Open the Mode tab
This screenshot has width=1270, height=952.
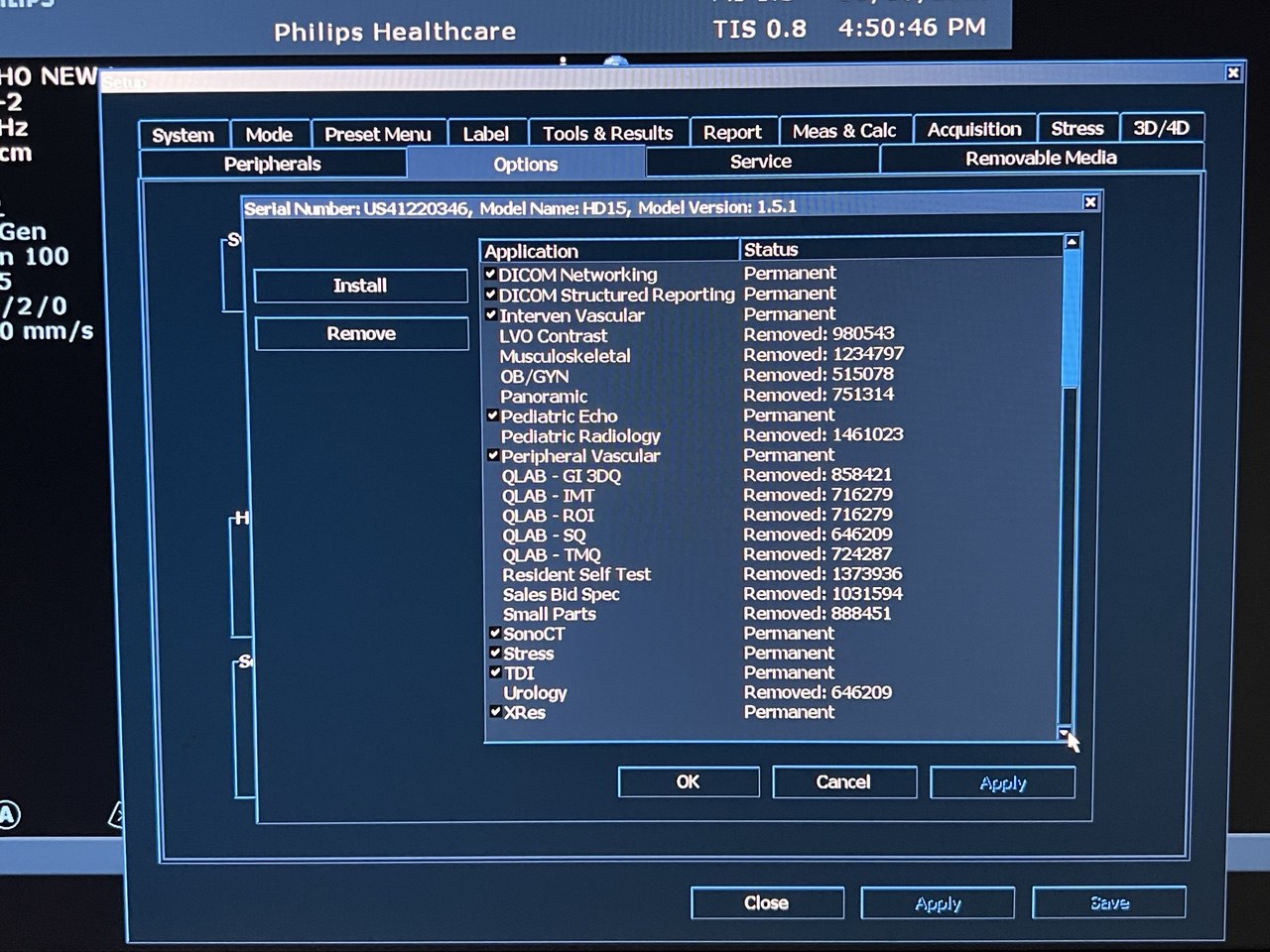(x=270, y=133)
